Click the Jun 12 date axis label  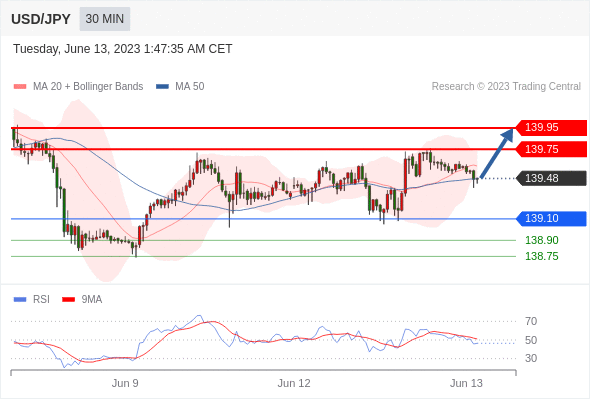(x=294, y=383)
